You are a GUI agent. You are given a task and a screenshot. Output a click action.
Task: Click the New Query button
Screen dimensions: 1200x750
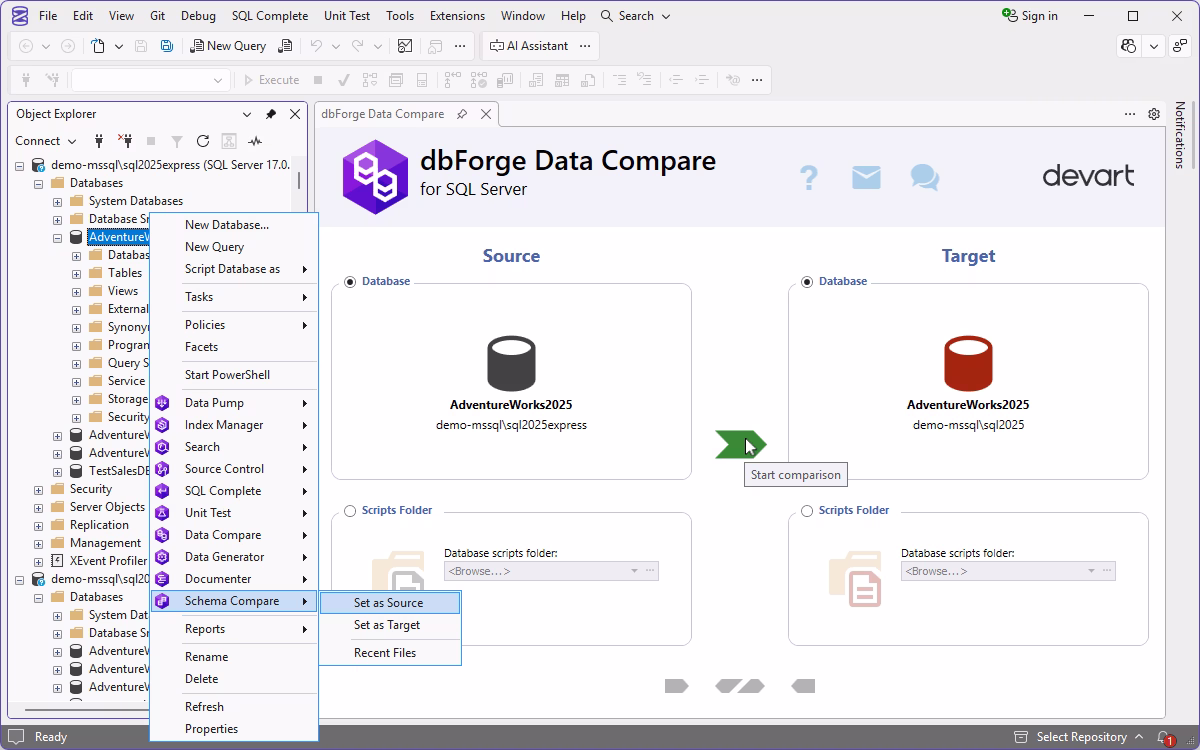click(228, 46)
